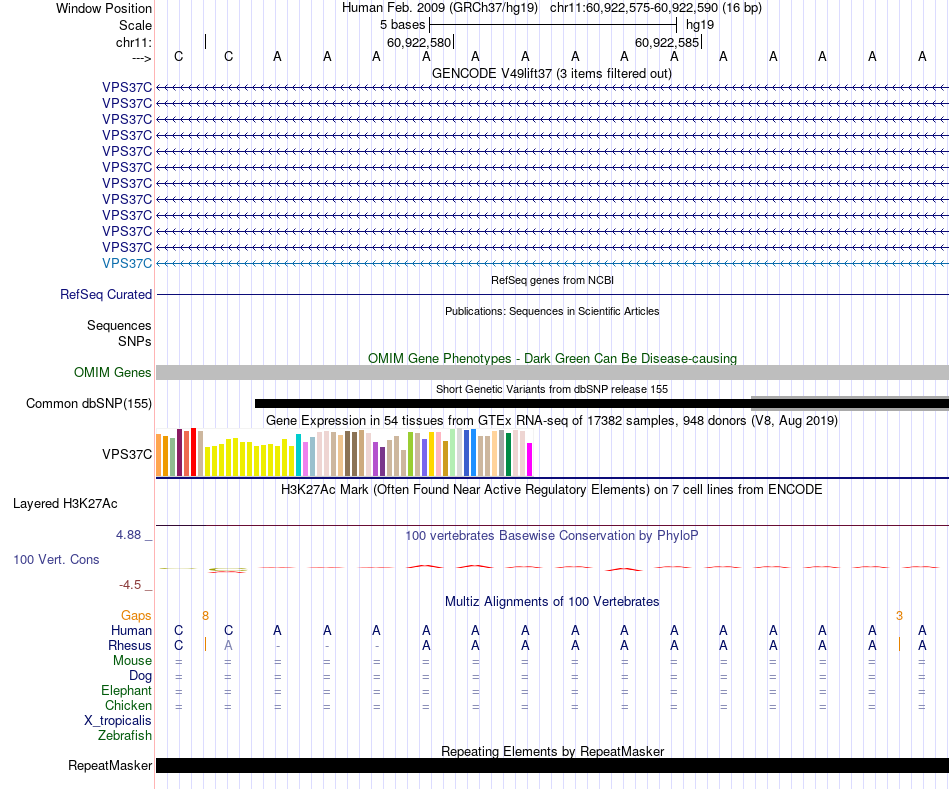Open 100 vertebrates Basewise Conservation title
Screen dimensions: 950x789
(x=552, y=536)
